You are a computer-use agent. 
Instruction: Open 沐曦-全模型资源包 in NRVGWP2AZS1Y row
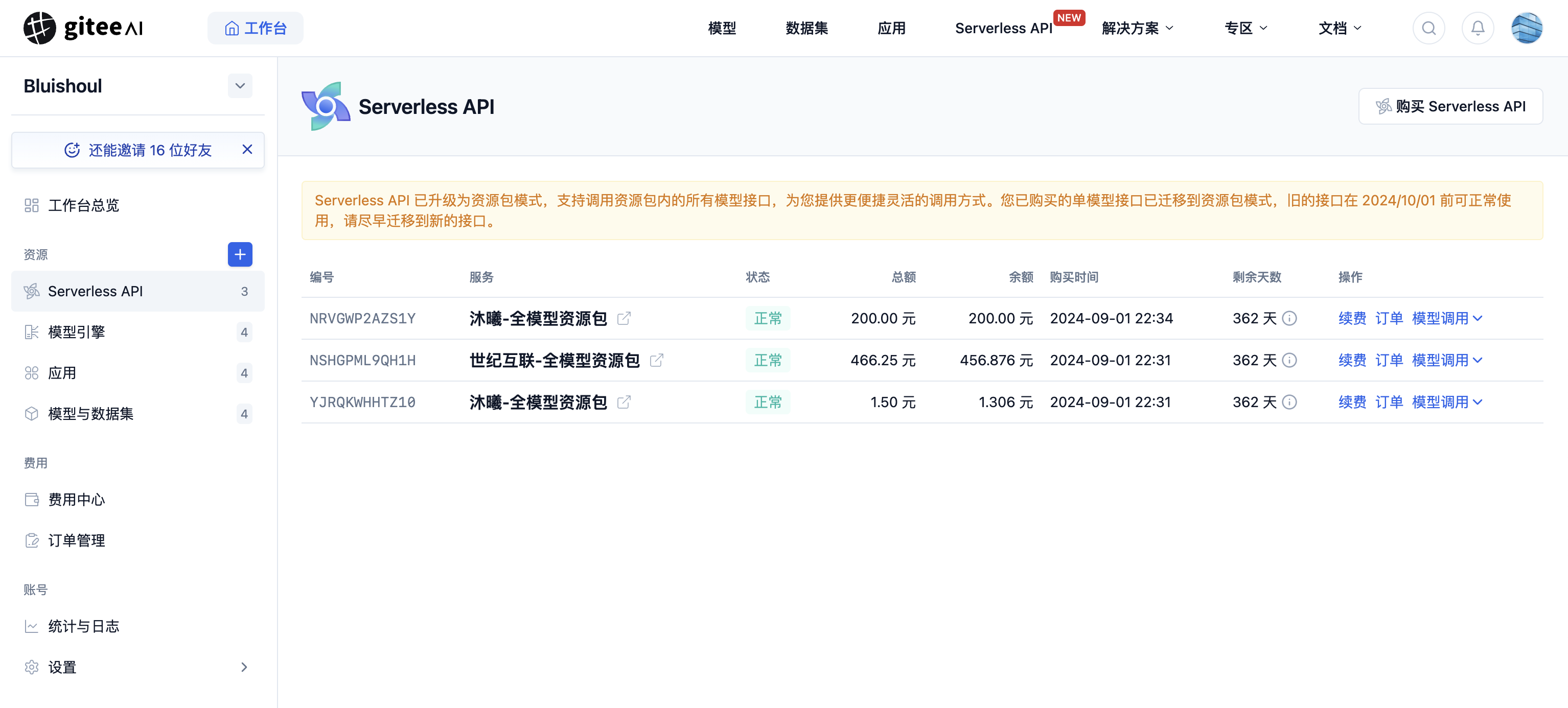click(x=538, y=318)
